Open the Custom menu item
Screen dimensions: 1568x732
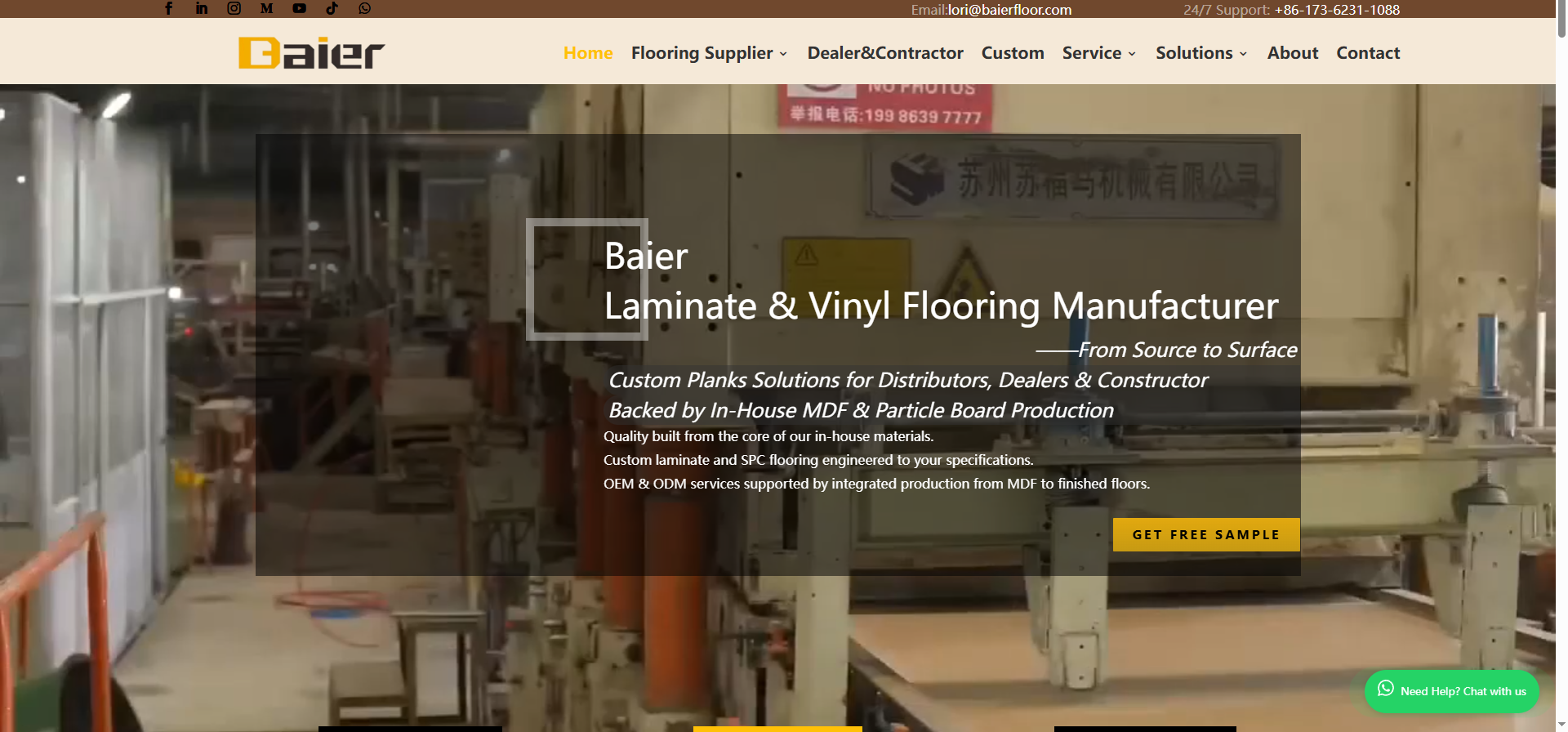click(1013, 53)
